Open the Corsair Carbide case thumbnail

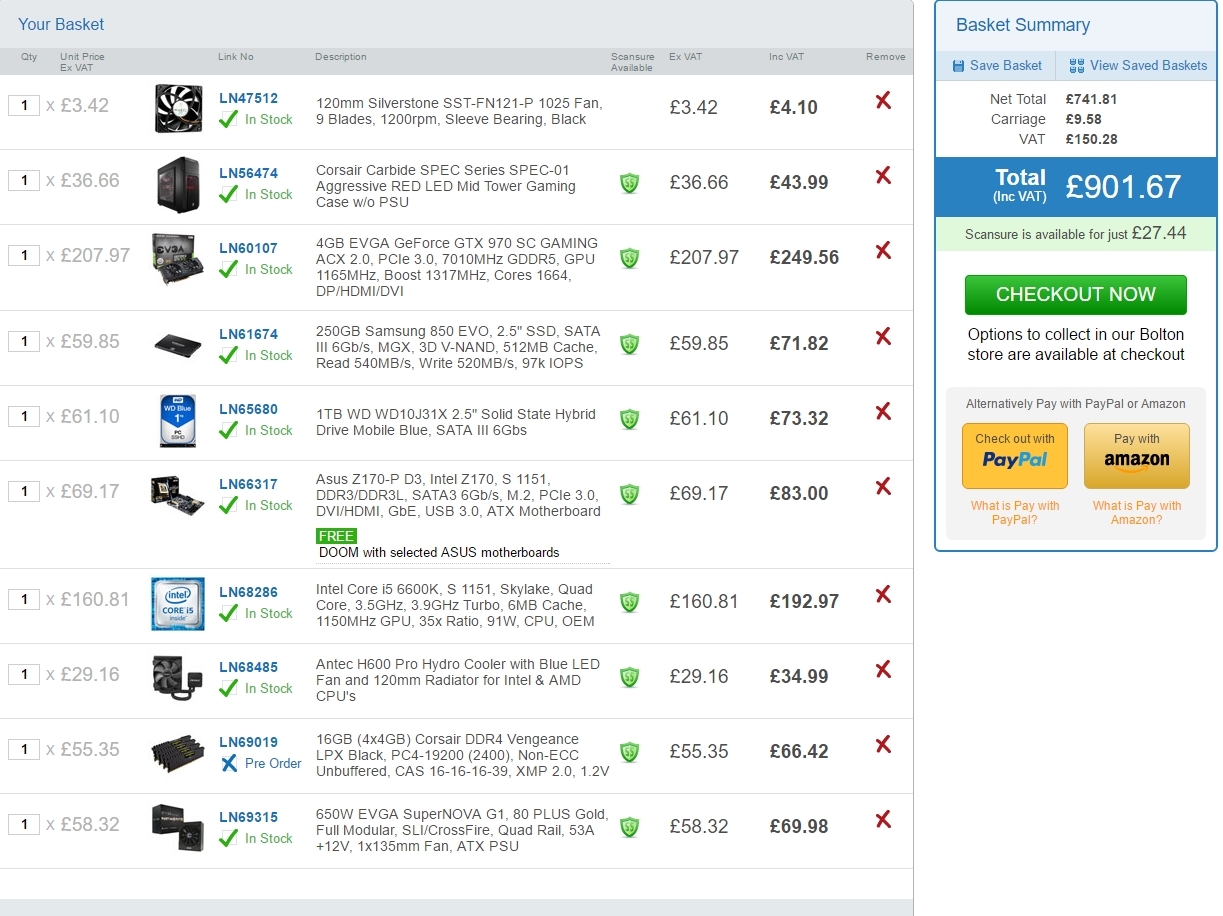[178, 184]
